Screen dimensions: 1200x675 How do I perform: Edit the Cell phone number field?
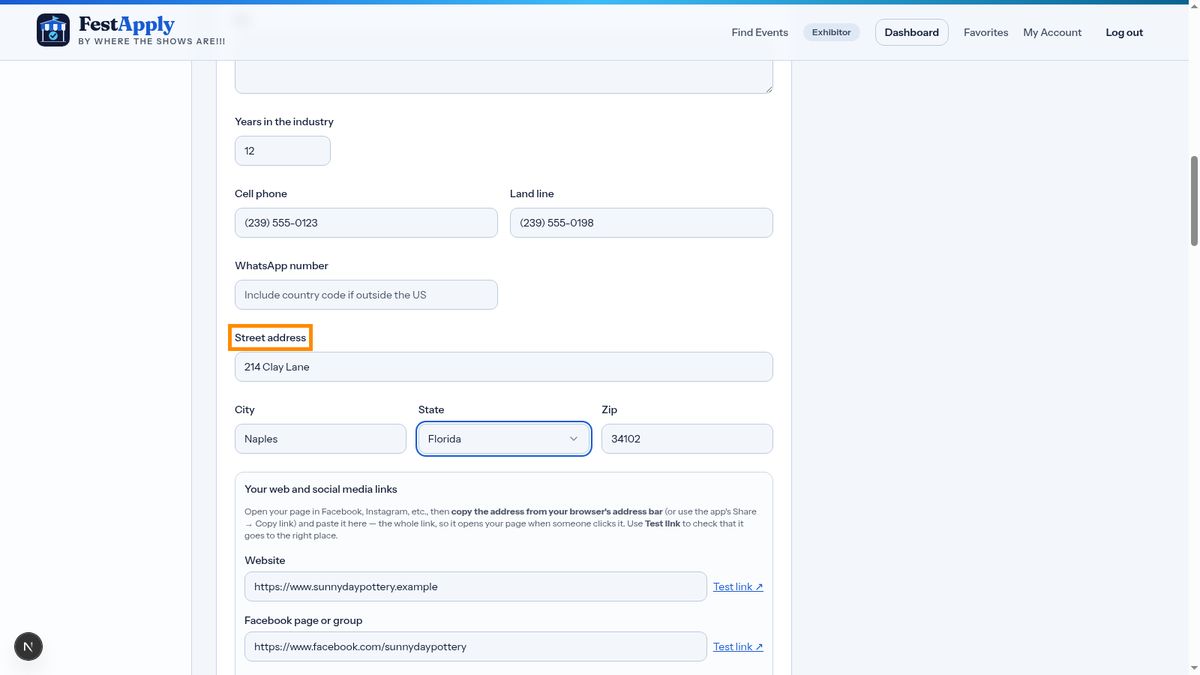point(366,223)
